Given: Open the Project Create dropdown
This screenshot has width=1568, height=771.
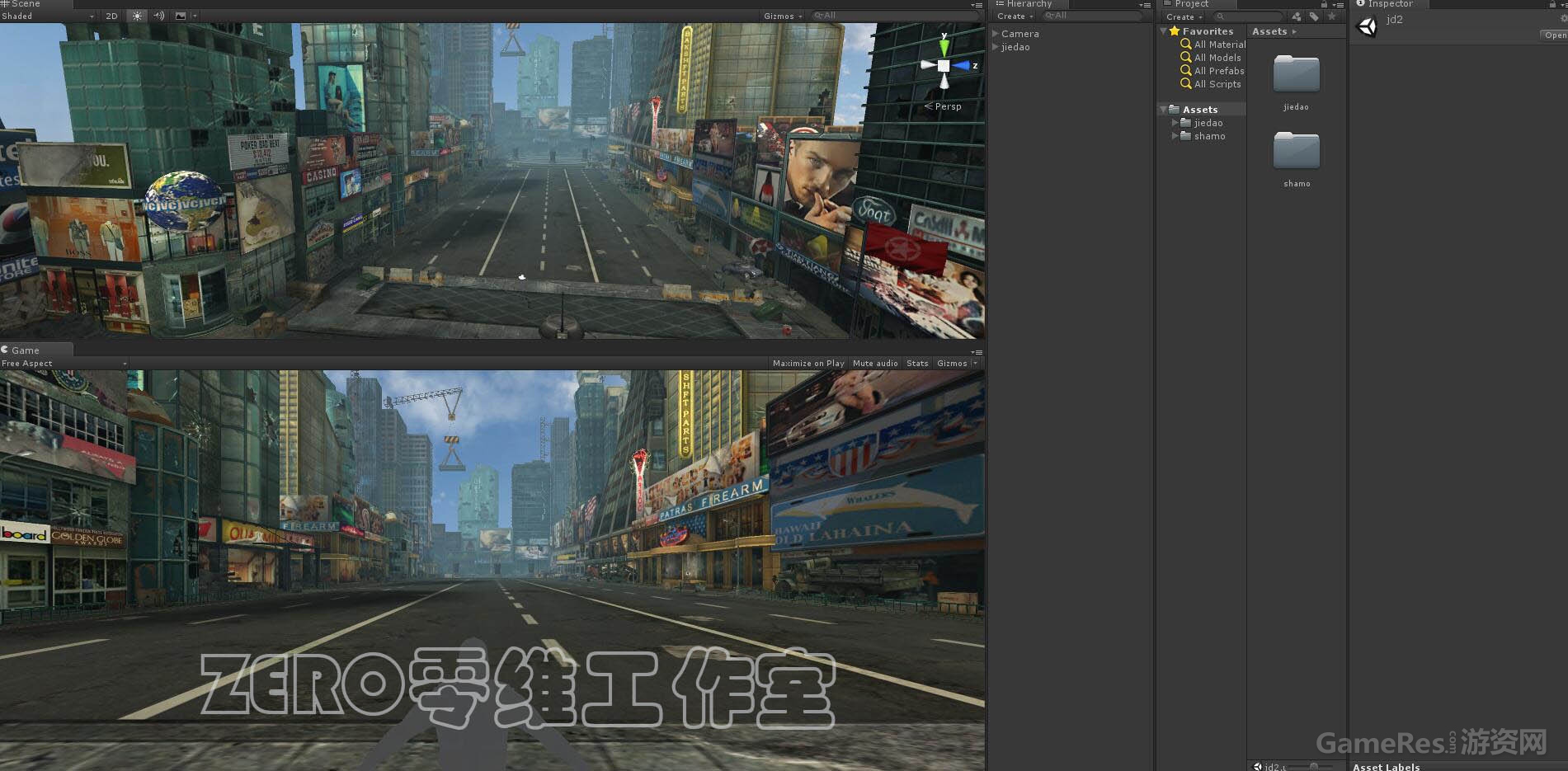Looking at the screenshot, I should click(1184, 16).
